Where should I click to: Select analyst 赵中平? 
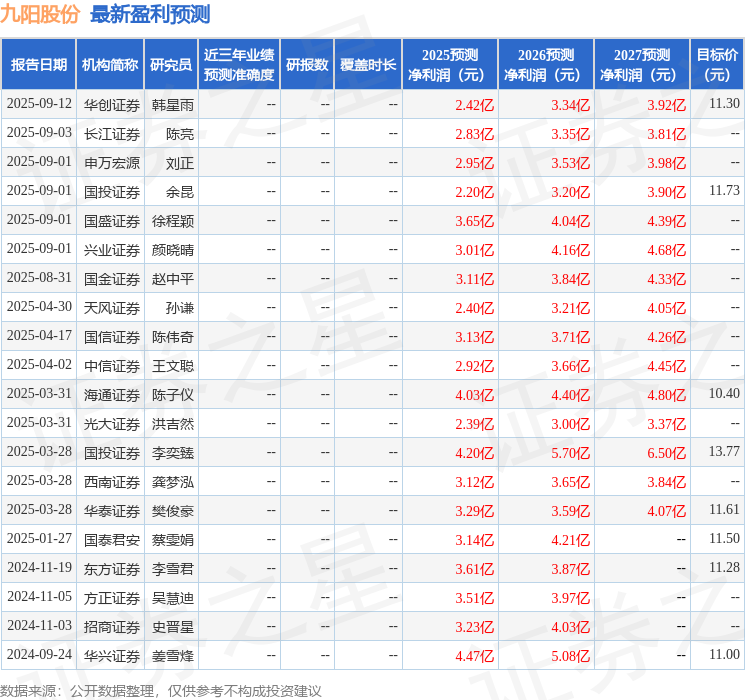pyautogui.click(x=173, y=279)
